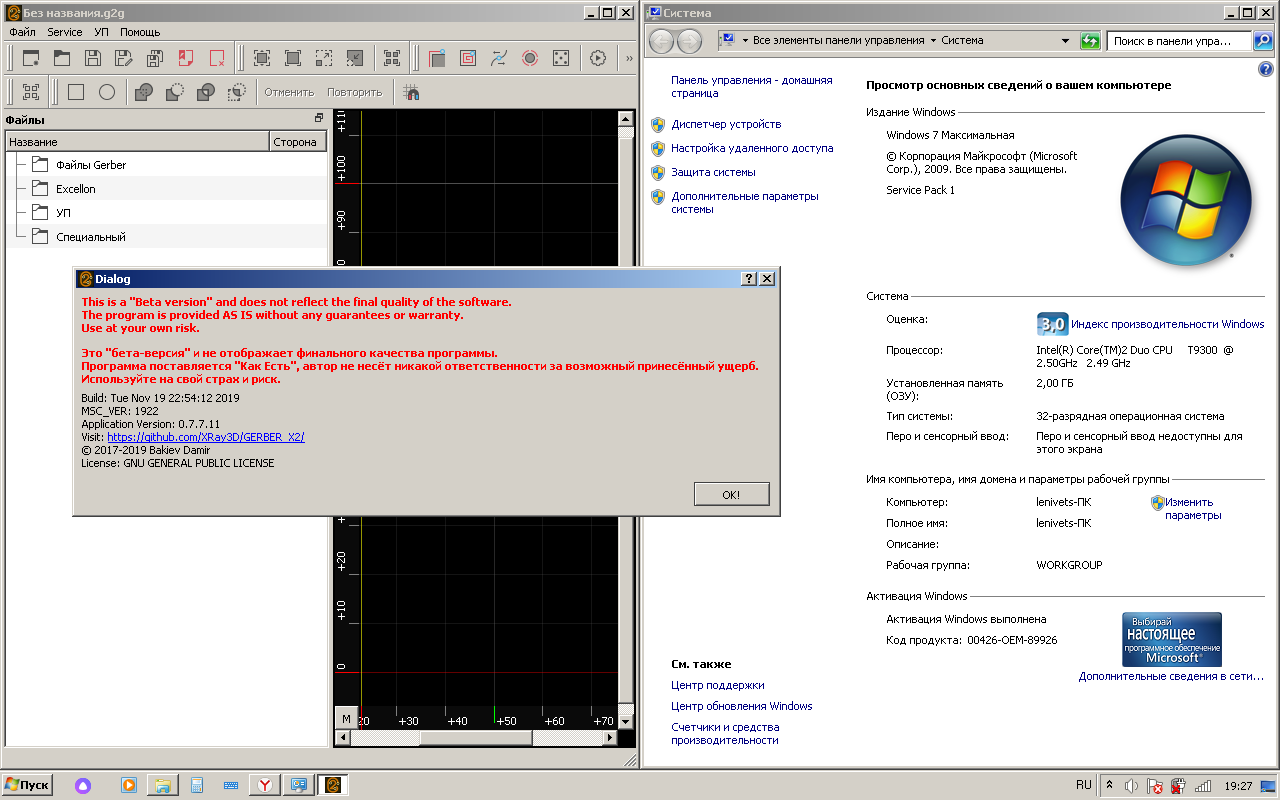Click the Название column header
This screenshot has width=1280, height=800.
(x=138, y=142)
